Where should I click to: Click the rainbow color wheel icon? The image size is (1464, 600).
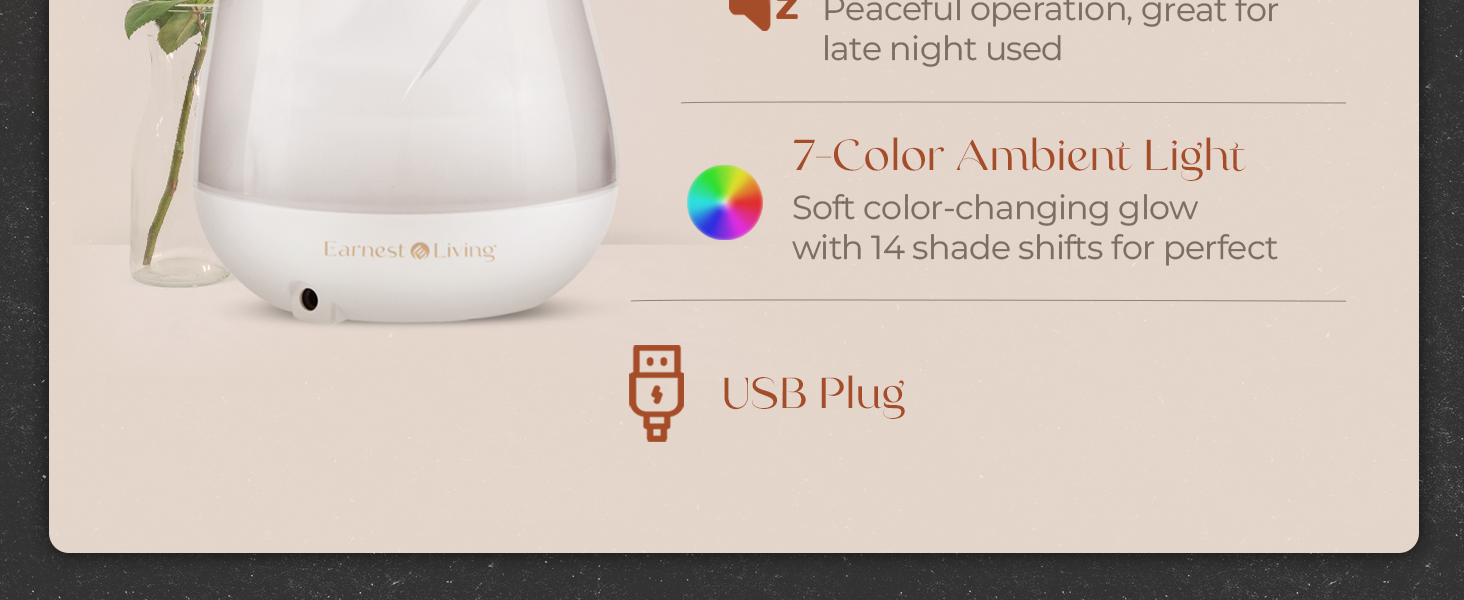725,202
